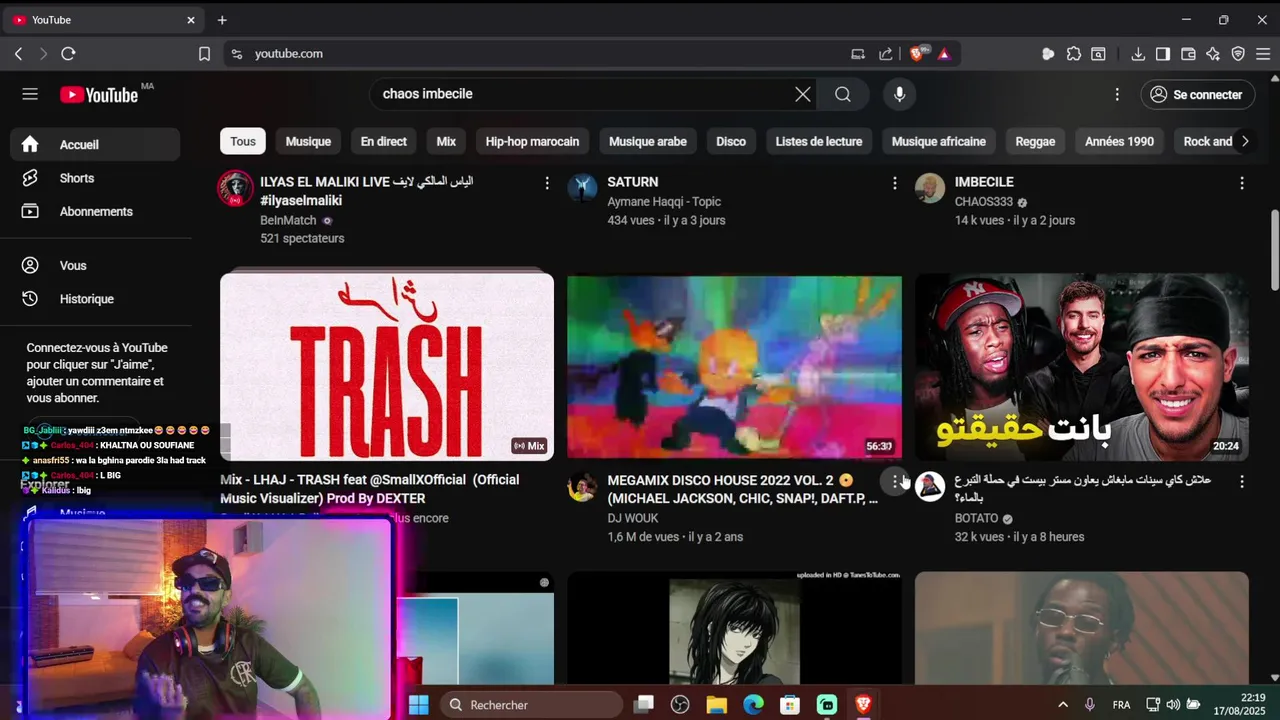The width and height of the screenshot is (1280, 720).
Task: Open YouTube settings three-dot menu near Se connecter
Action: pyautogui.click(x=1117, y=94)
